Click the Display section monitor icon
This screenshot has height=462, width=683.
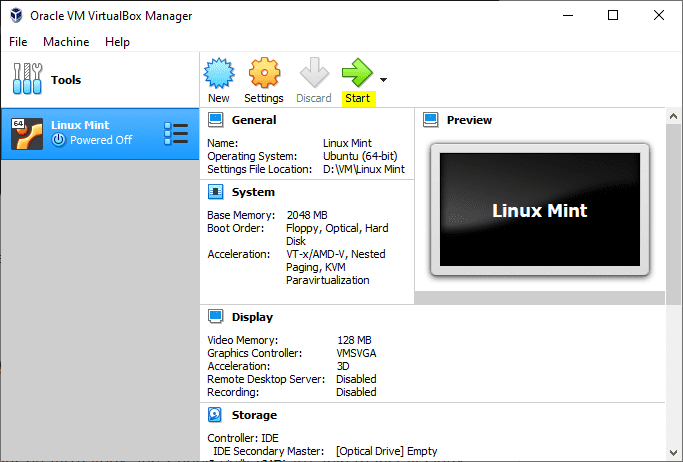tap(215, 317)
